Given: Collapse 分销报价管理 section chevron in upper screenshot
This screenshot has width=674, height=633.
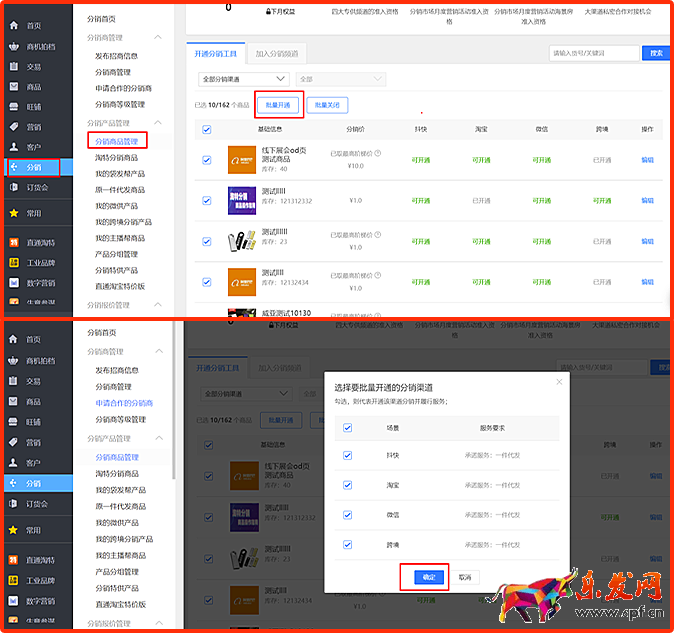Looking at the screenshot, I should click(158, 305).
